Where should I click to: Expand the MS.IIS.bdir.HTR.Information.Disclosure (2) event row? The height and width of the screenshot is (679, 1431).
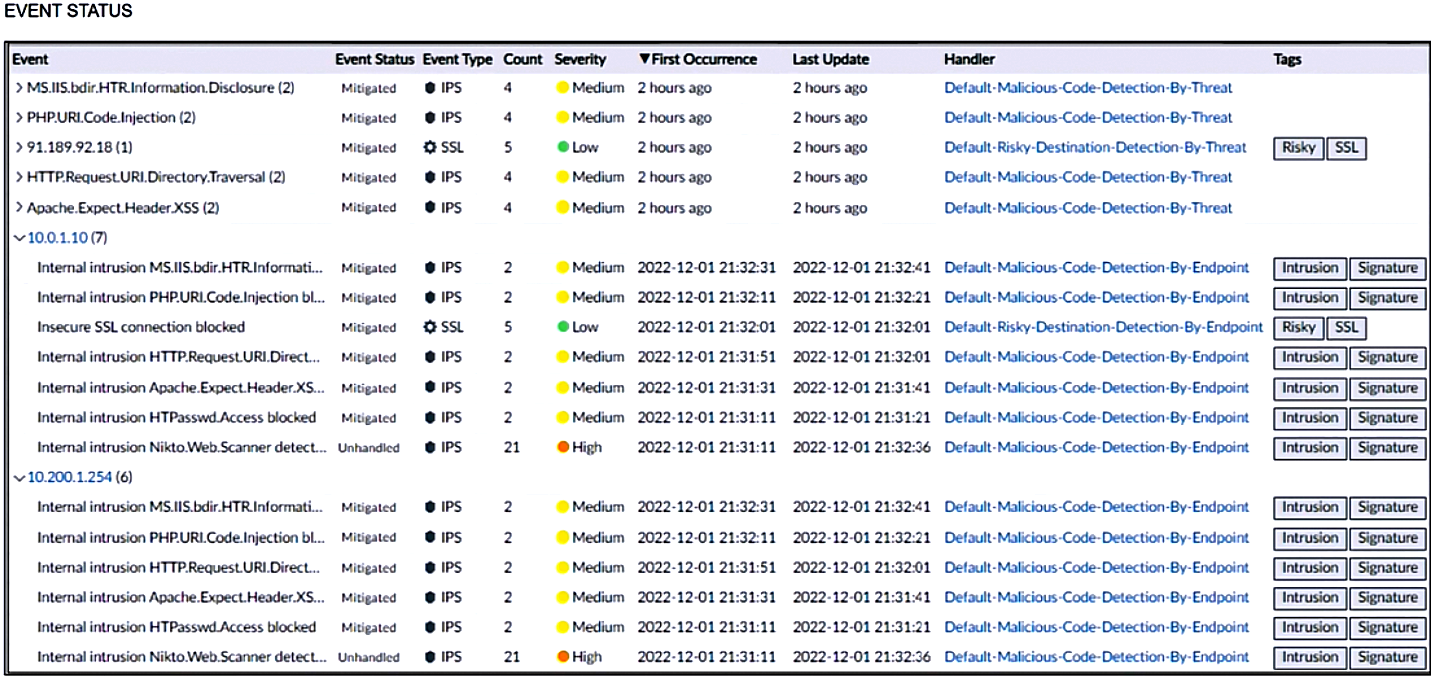(18, 88)
